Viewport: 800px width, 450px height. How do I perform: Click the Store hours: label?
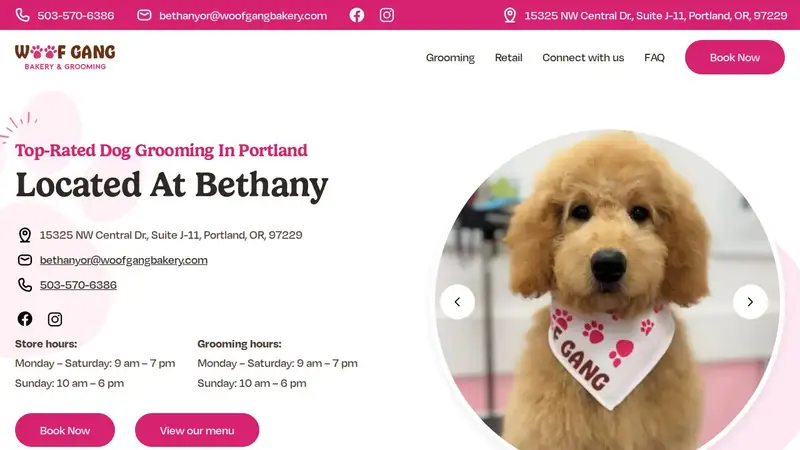(x=46, y=344)
